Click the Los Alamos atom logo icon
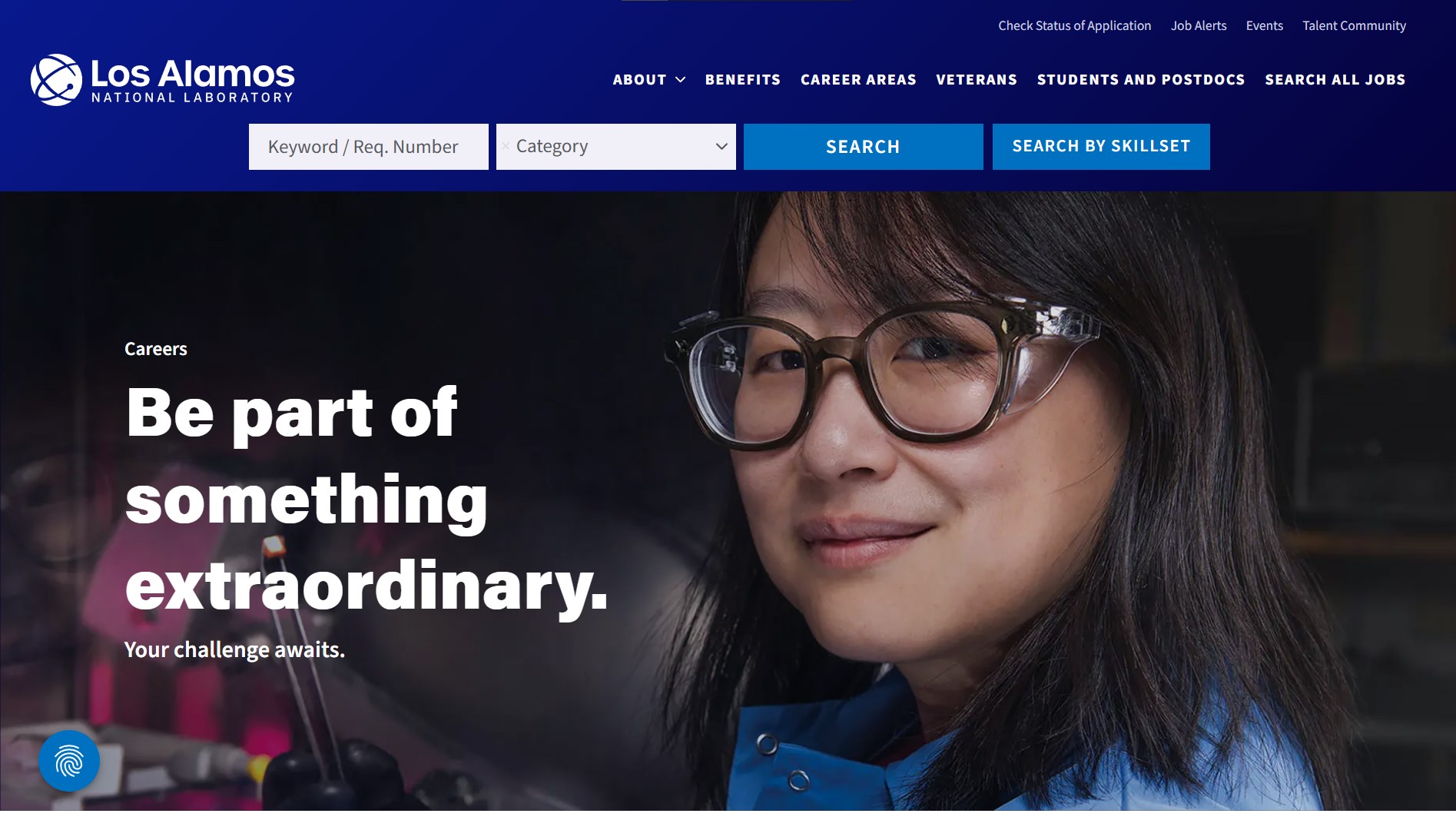This screenshot has height=830, width=1456. [56, 80]
